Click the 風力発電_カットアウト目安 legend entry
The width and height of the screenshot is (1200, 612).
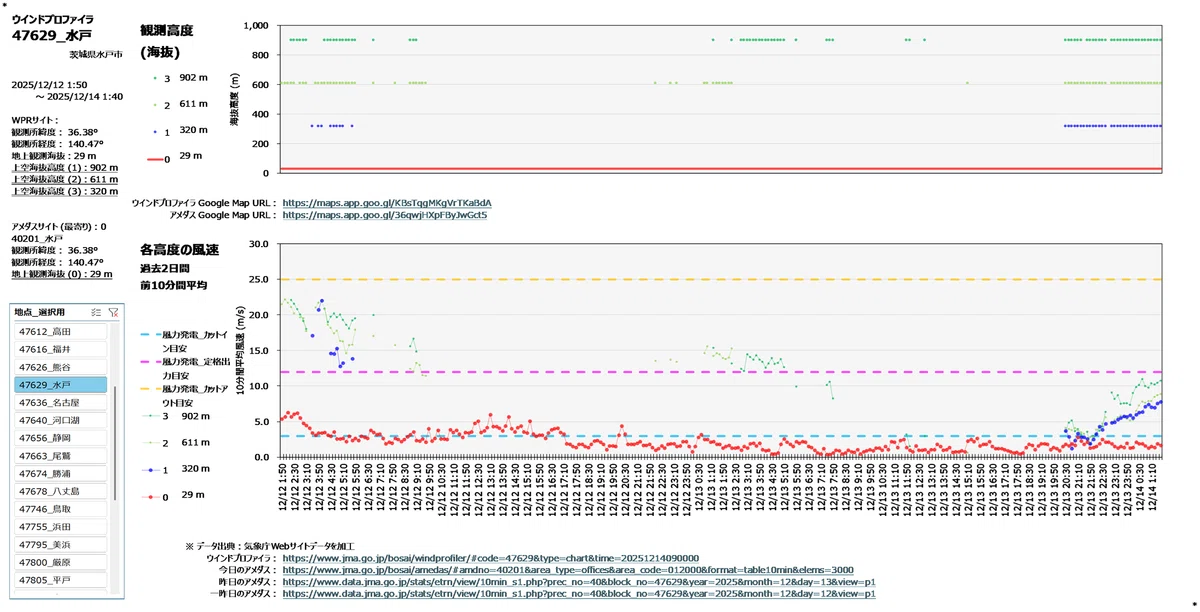186,394
